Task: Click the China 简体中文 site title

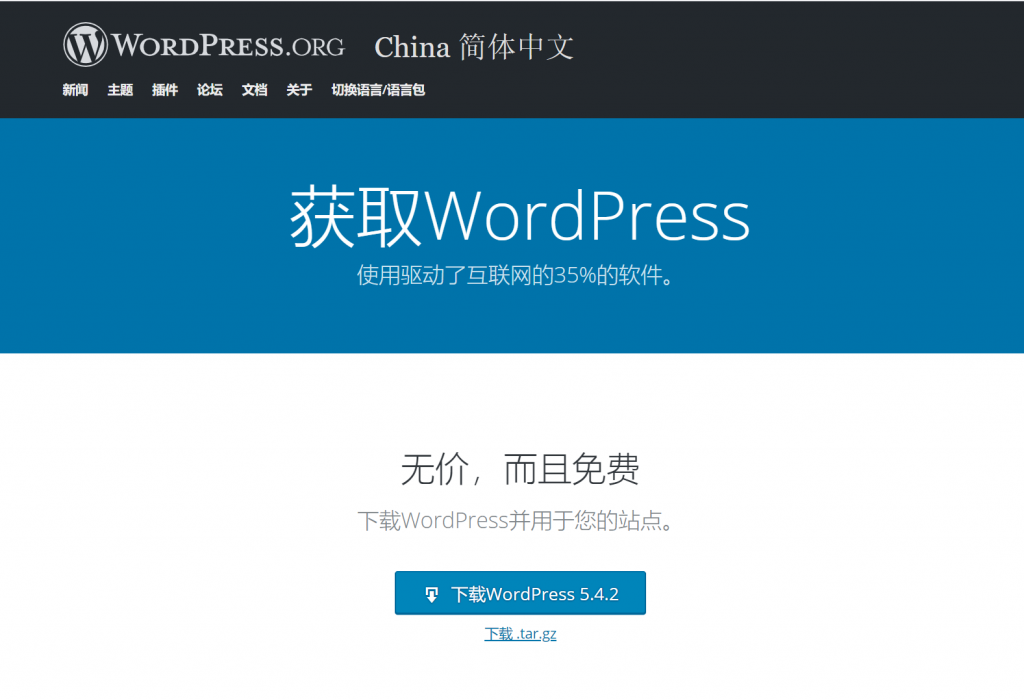Action: 474,47
